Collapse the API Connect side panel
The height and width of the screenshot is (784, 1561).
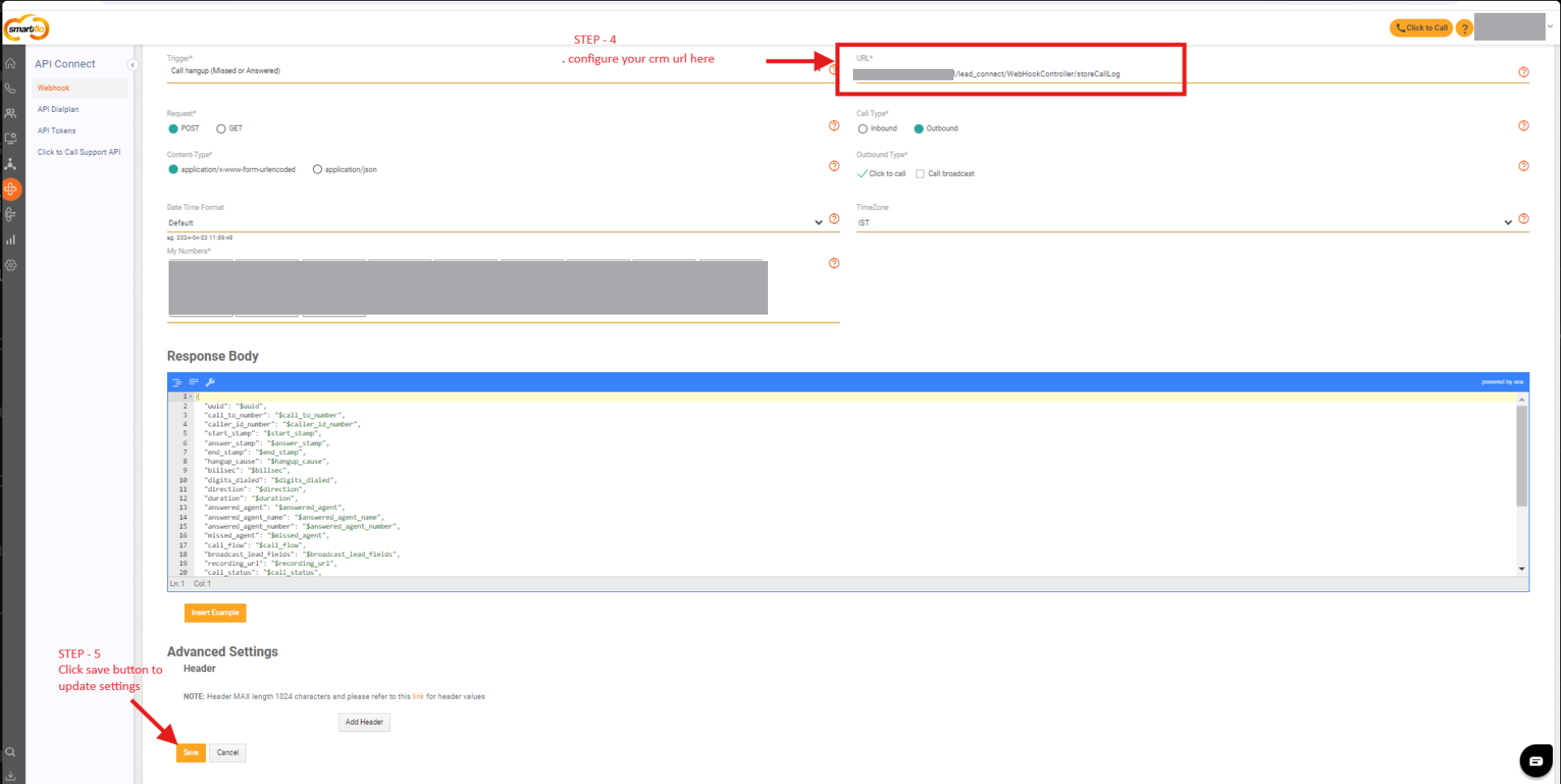coord(133,65)
